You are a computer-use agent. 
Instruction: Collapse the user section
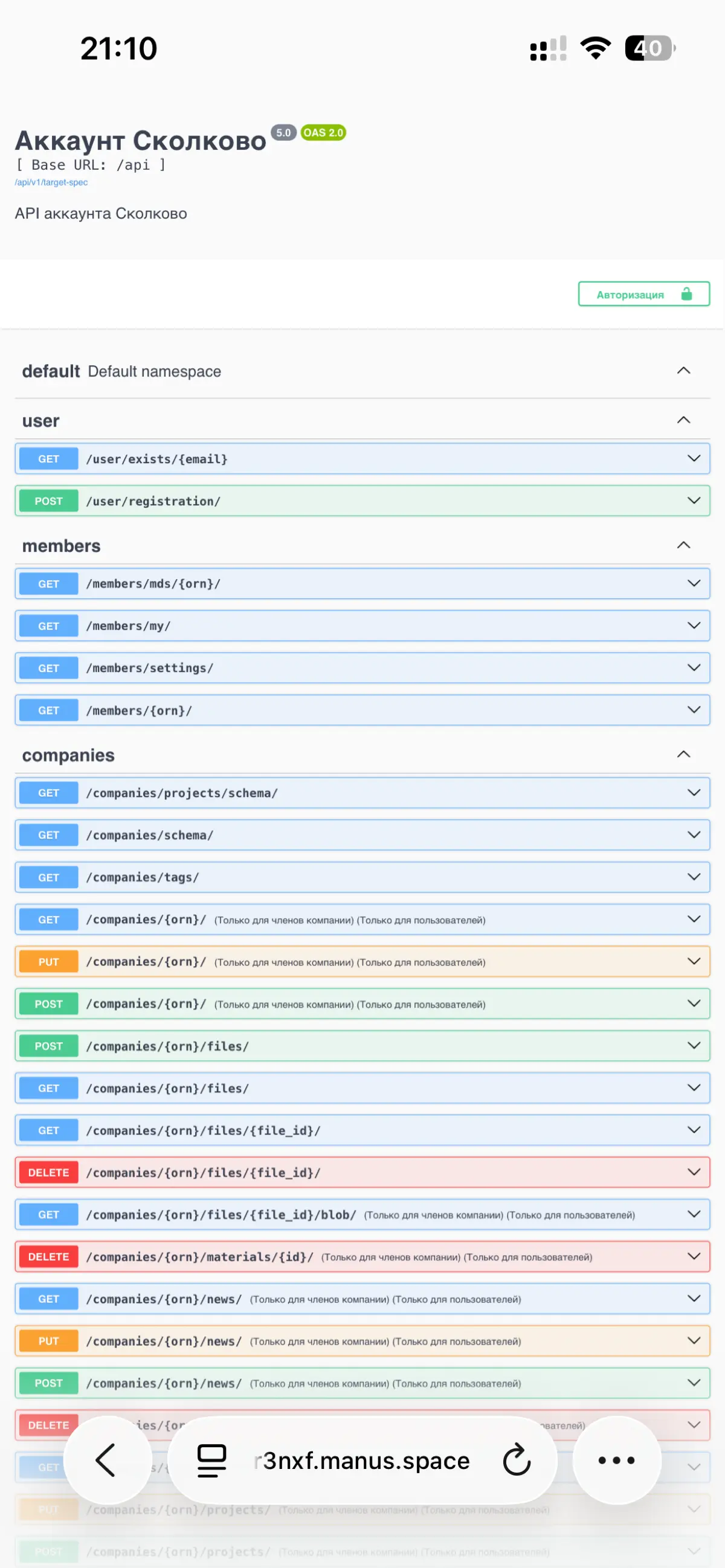(x=683, y=420)
